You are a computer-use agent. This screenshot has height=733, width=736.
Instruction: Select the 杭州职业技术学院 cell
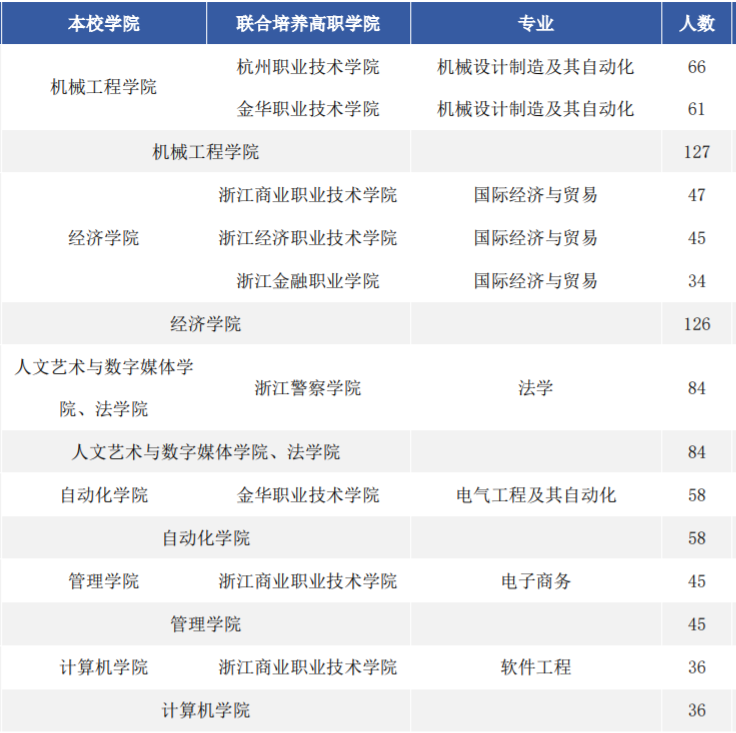coord(308,67)
